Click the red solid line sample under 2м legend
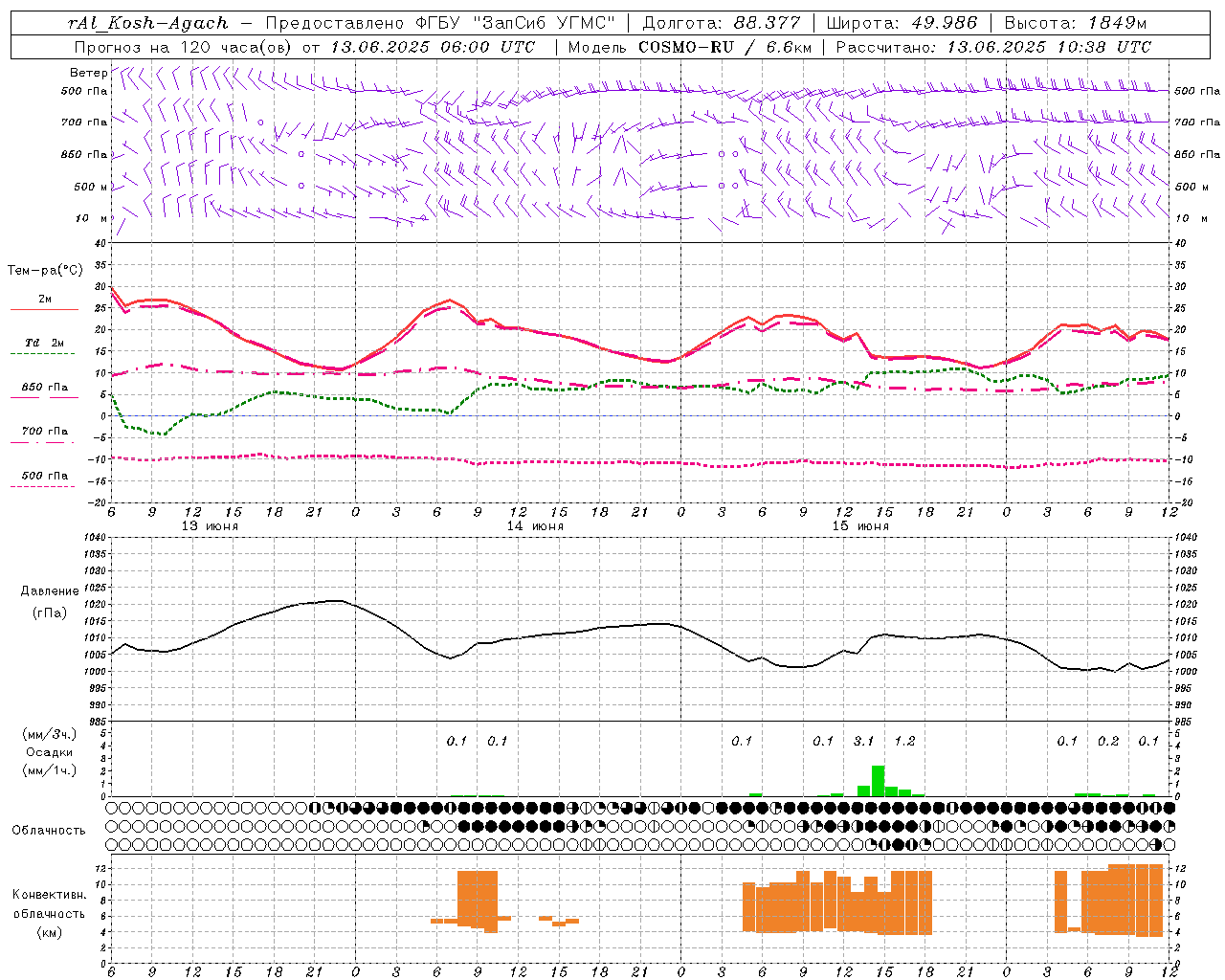 click(x=44, y=310)
